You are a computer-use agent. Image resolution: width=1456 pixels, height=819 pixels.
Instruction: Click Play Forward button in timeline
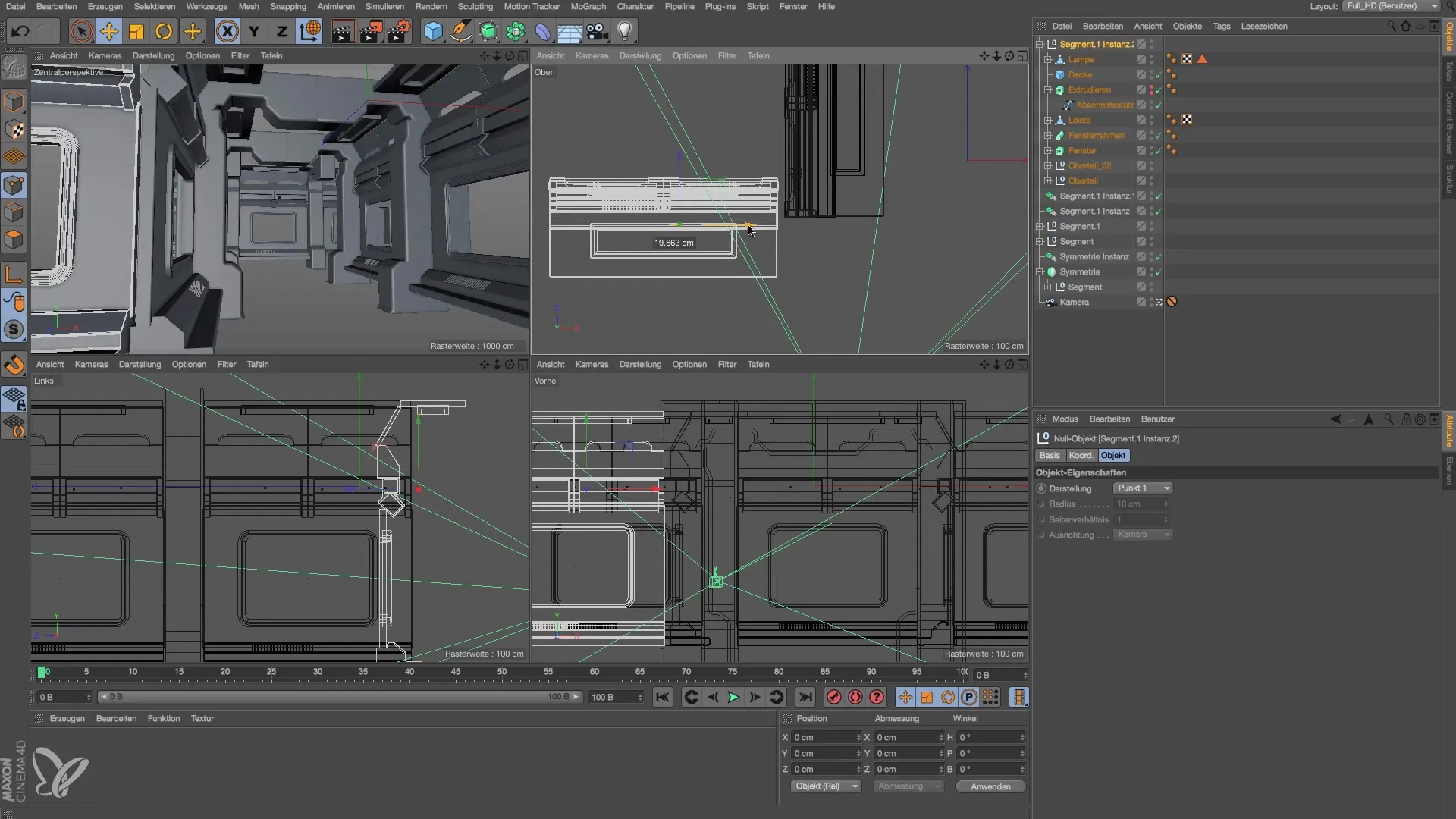click(733, 697)
